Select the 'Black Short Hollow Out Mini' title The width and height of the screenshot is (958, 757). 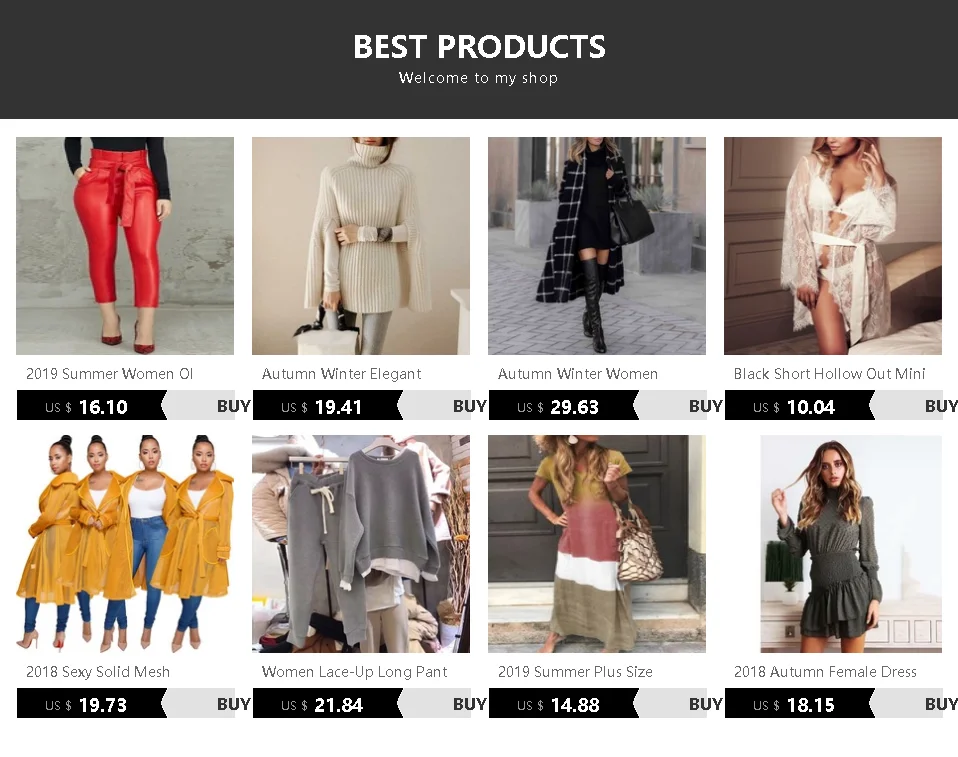[829, 374]
